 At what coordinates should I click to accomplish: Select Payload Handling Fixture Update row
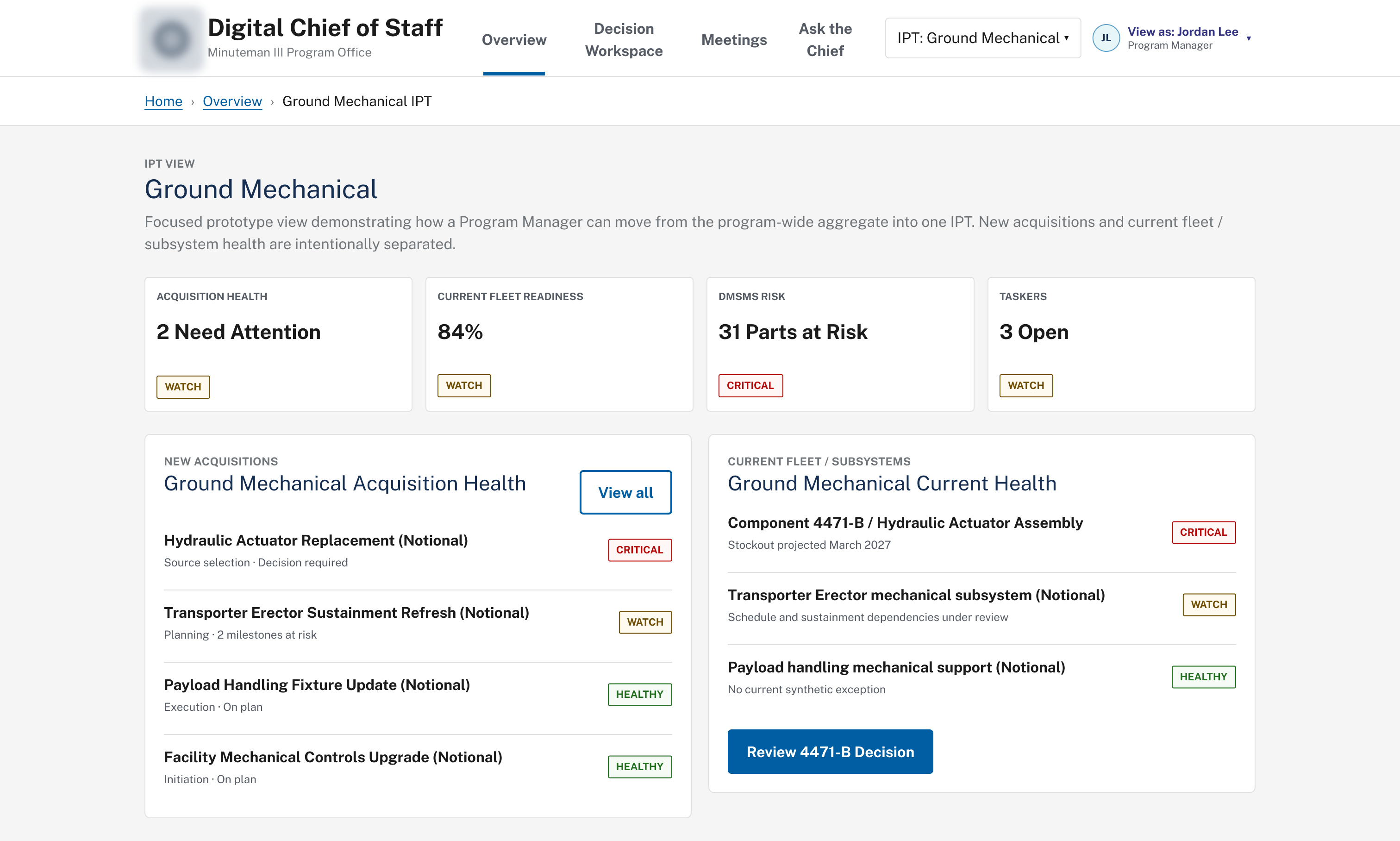click(x=418, y=695)
